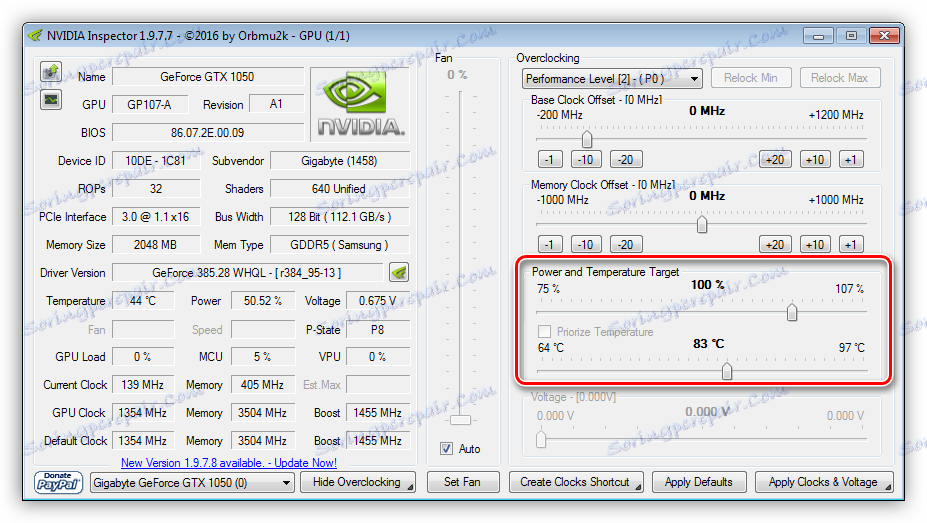Screen dimensions: 927x523
Task: Click the Relock Max button
Action: (x=840, y=78)
